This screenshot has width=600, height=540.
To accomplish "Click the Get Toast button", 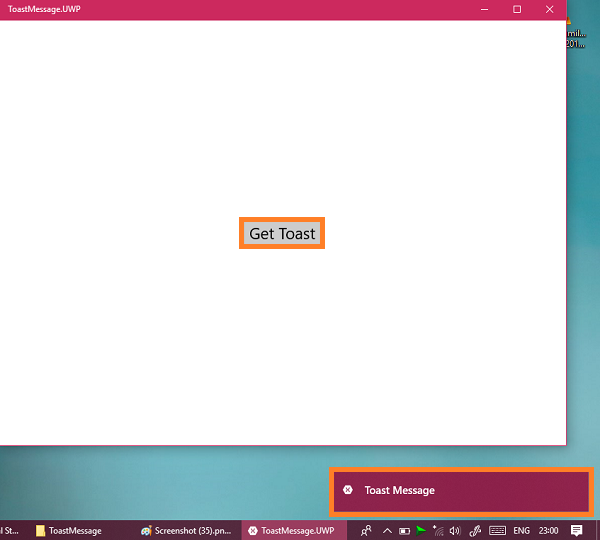I will tap(282, 233).
